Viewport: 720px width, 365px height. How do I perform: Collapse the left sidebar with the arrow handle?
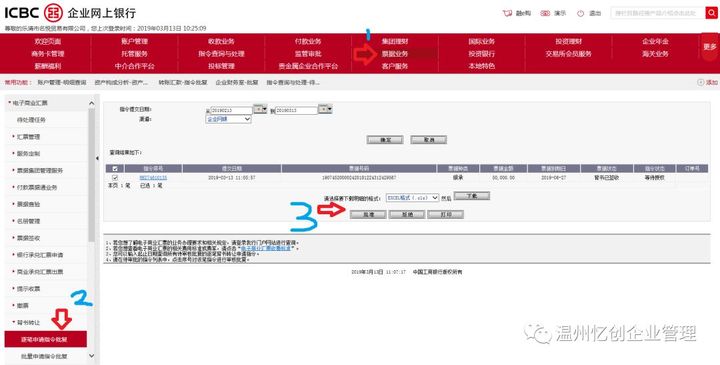(x=97, y=158)
